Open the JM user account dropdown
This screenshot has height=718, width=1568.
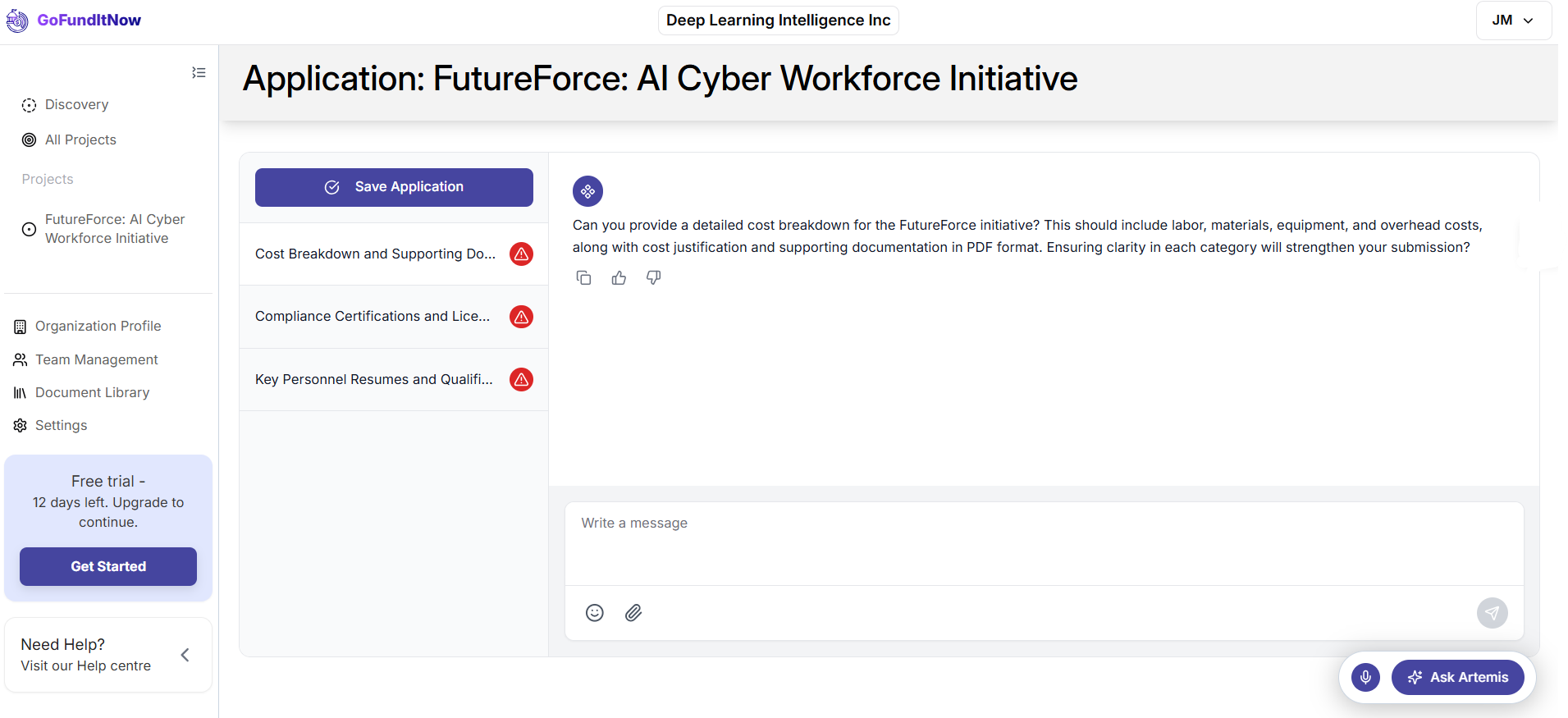coord(1513,21)
